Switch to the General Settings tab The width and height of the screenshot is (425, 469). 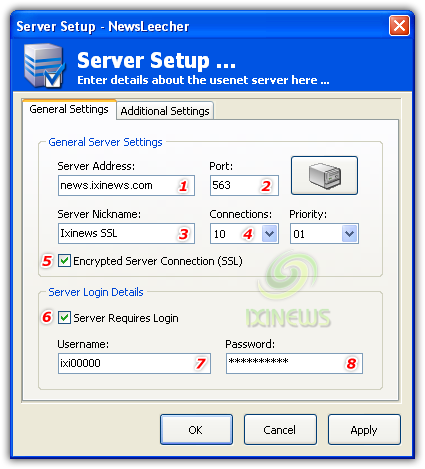pyautogui.click(x=69, y=109)
